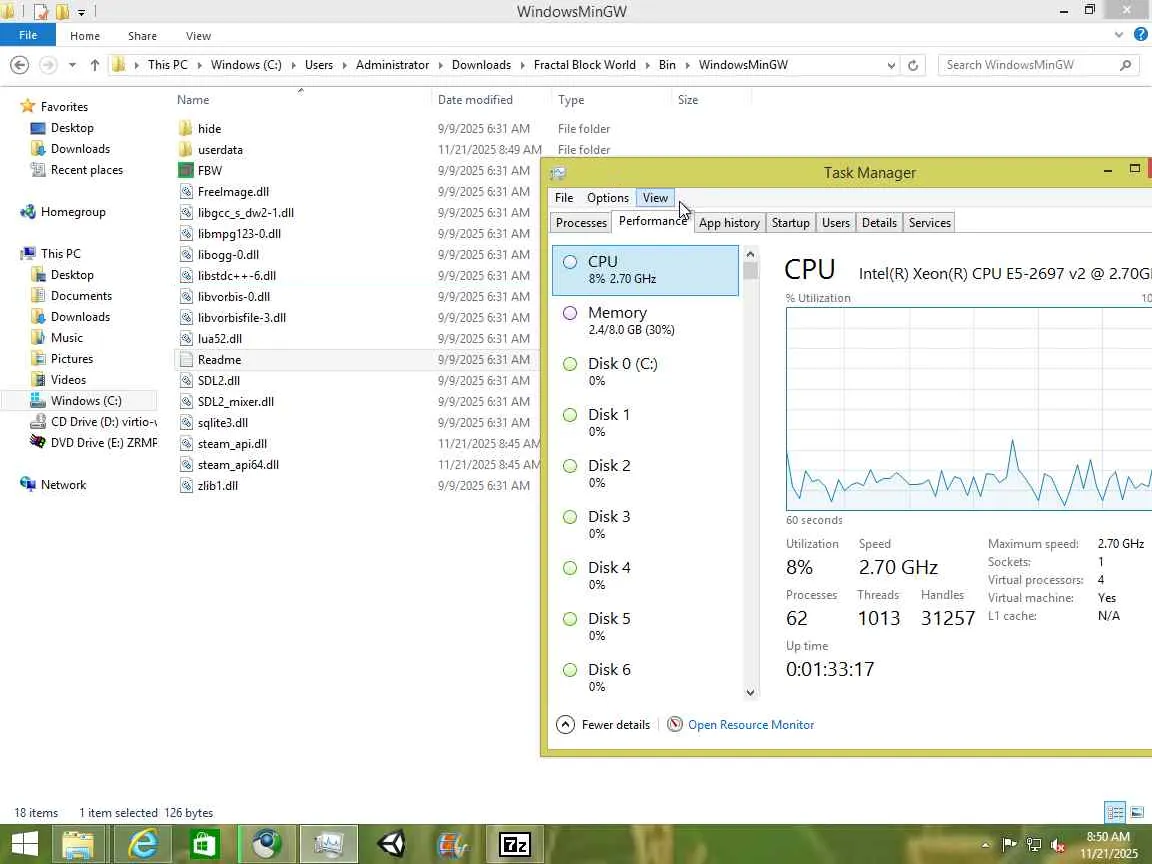Select the FreeImage.dll file icon

click(186, 192)
